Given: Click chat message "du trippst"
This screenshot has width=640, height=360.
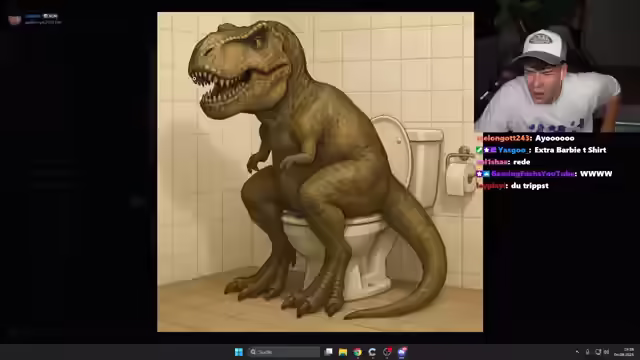Looking at the screenshot, I should (x=530, y=186).
